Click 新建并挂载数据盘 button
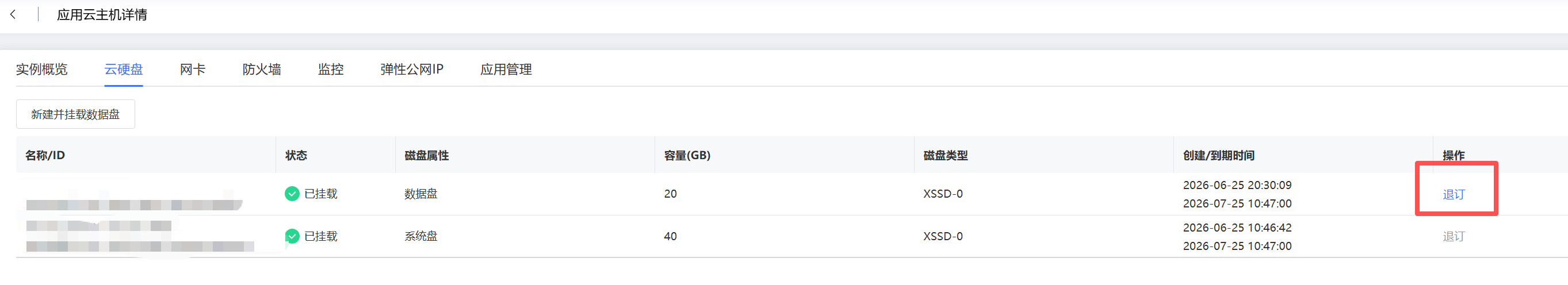The image size is (1568, 285). coord(75,114)
